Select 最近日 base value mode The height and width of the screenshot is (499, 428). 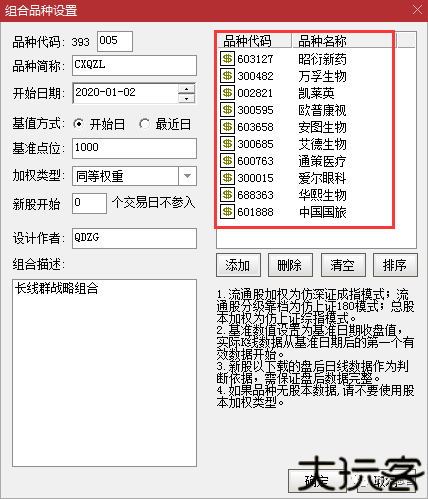point(144,124)
